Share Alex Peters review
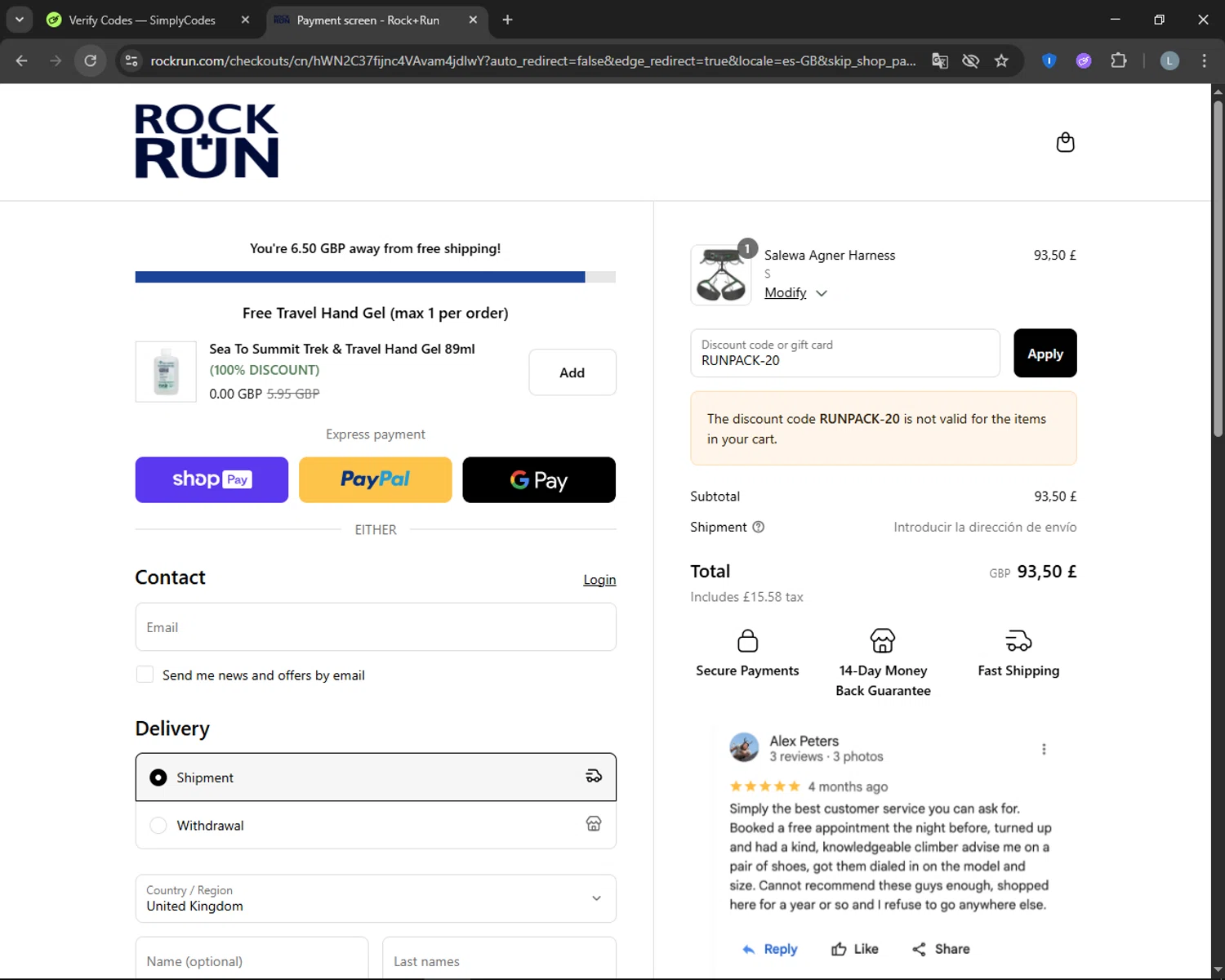The image size is (1225, 980). tap(941, 949)
